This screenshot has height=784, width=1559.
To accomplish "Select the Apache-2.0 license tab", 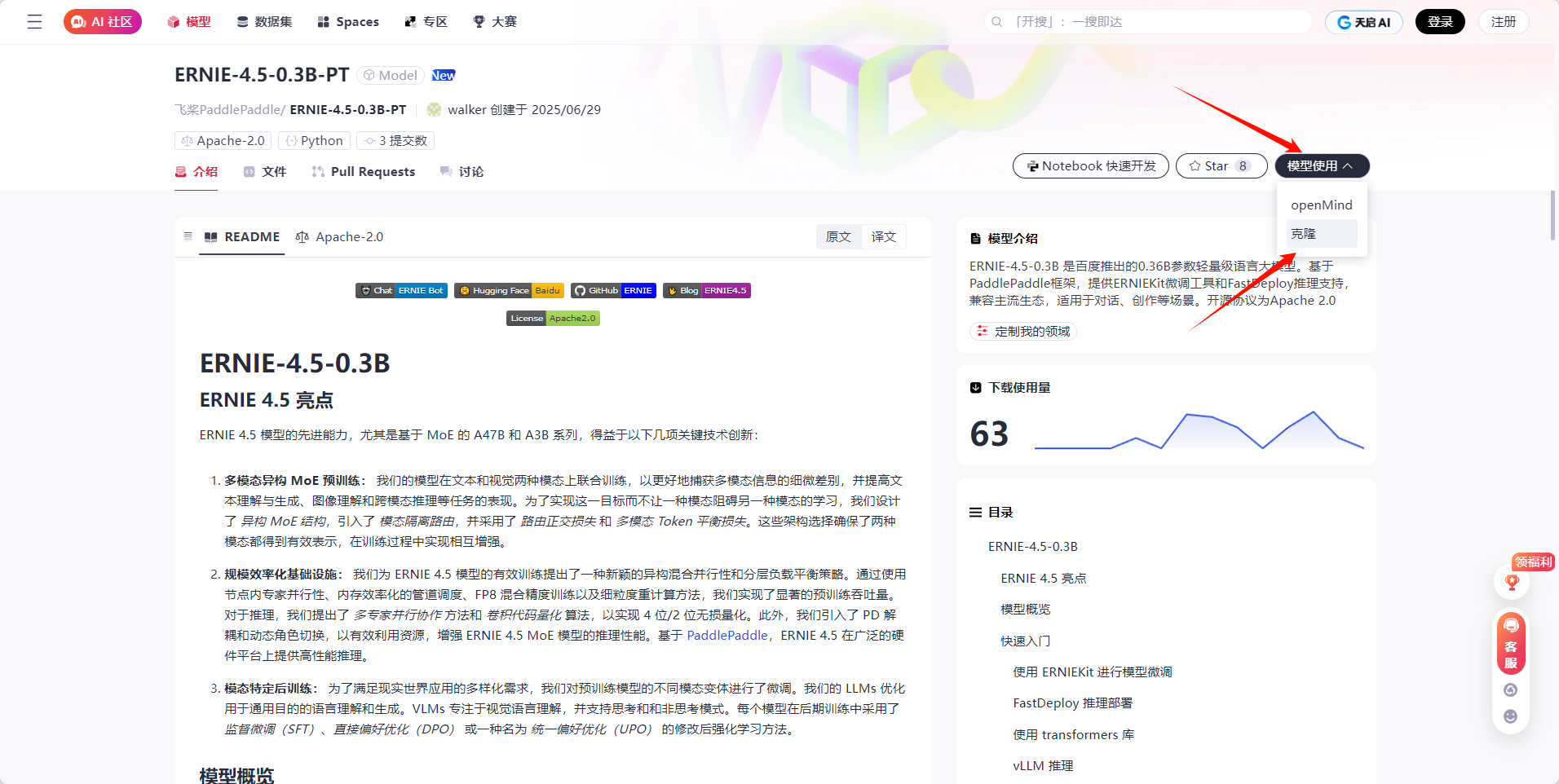I will click(339, 236).
